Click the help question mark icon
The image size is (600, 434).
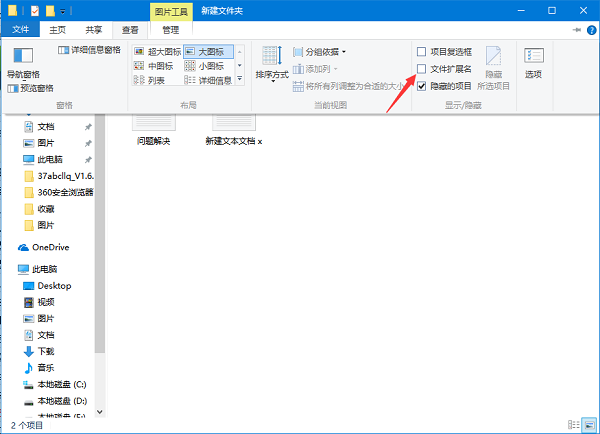592,30
